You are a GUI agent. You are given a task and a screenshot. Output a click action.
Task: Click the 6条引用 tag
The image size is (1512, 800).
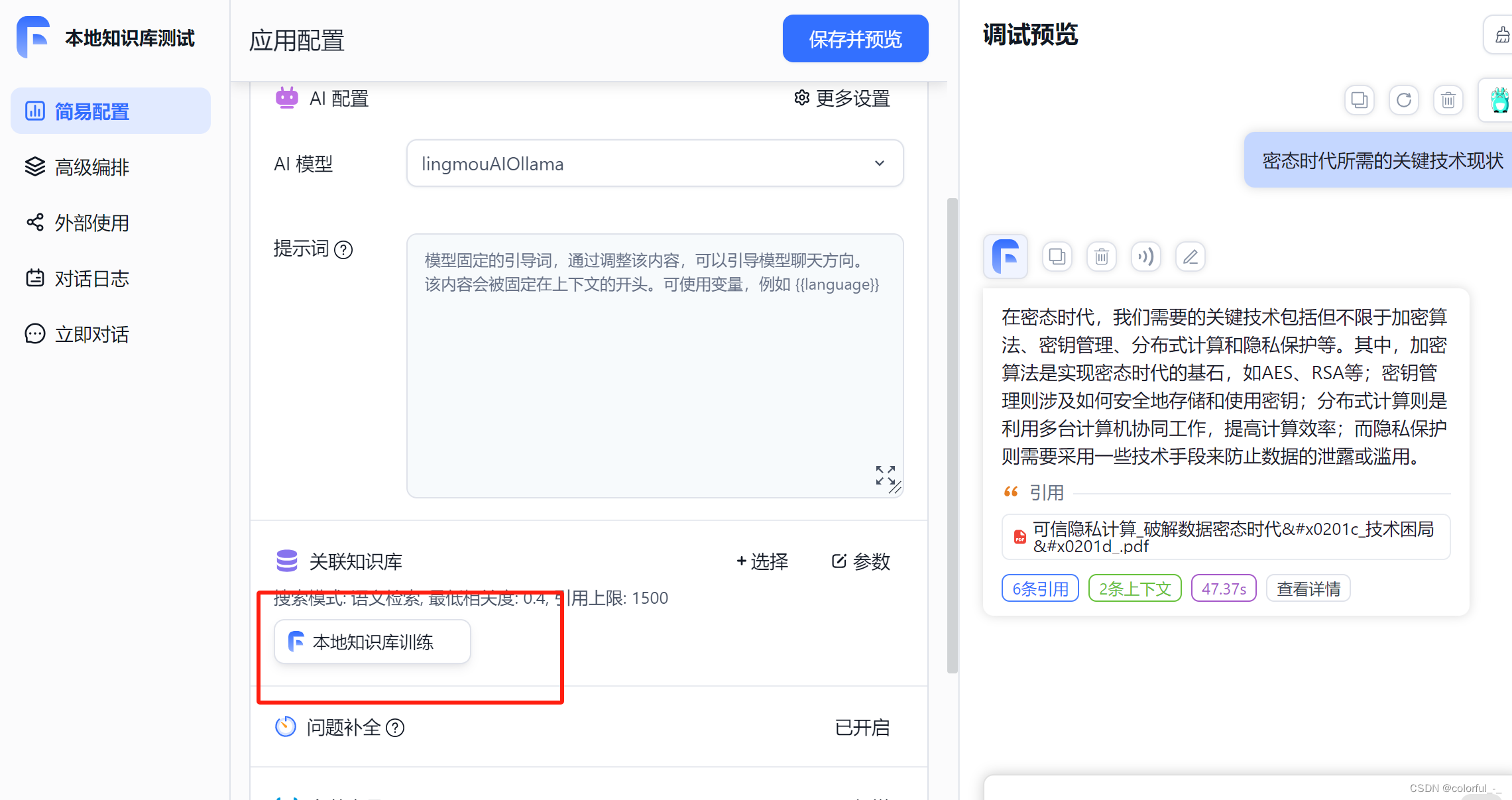point(1040,589)
